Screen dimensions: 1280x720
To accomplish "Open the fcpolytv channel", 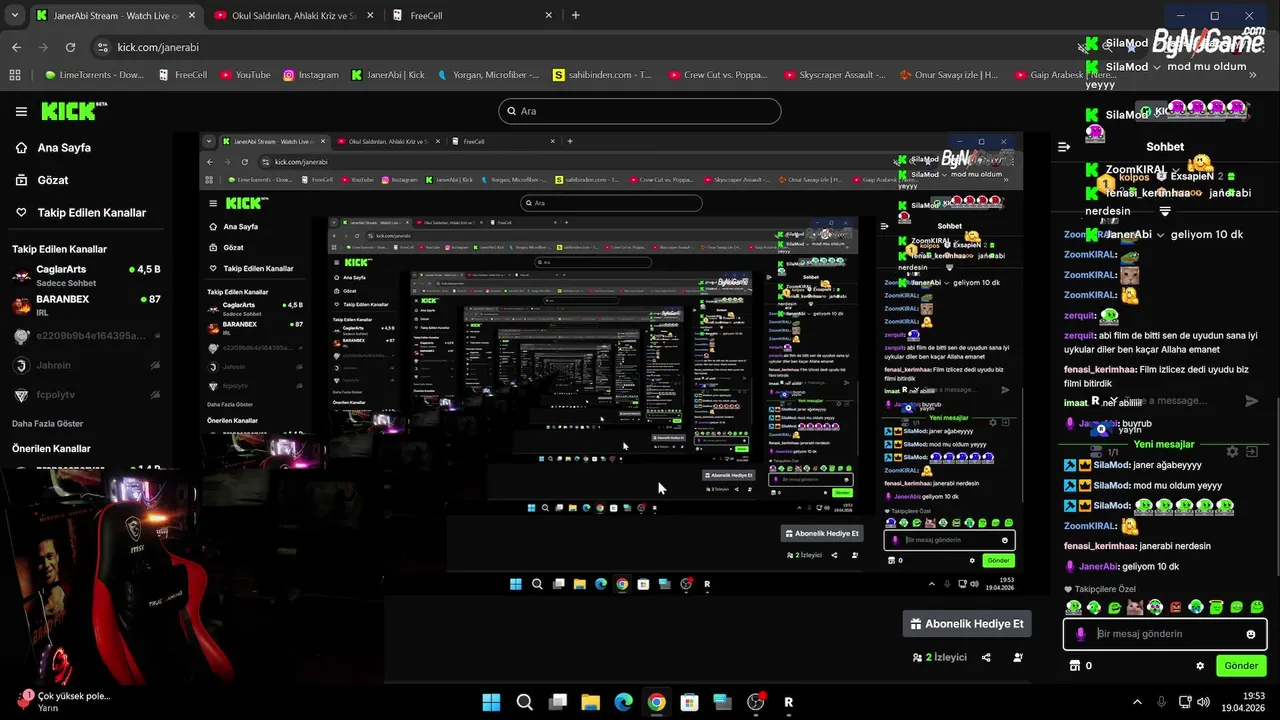I will pyautogui.click(x=86, y=395).
